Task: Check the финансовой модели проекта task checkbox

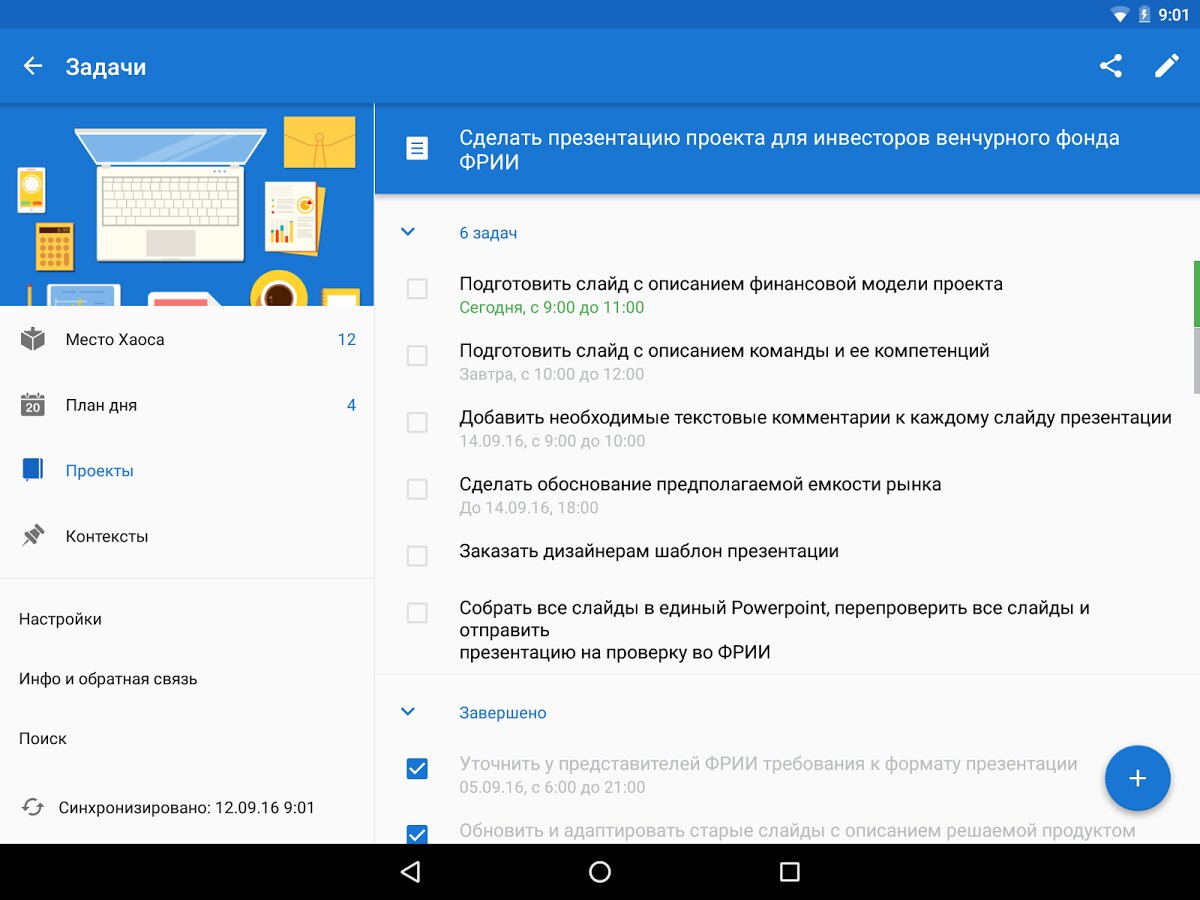Action: click(417, 289)
